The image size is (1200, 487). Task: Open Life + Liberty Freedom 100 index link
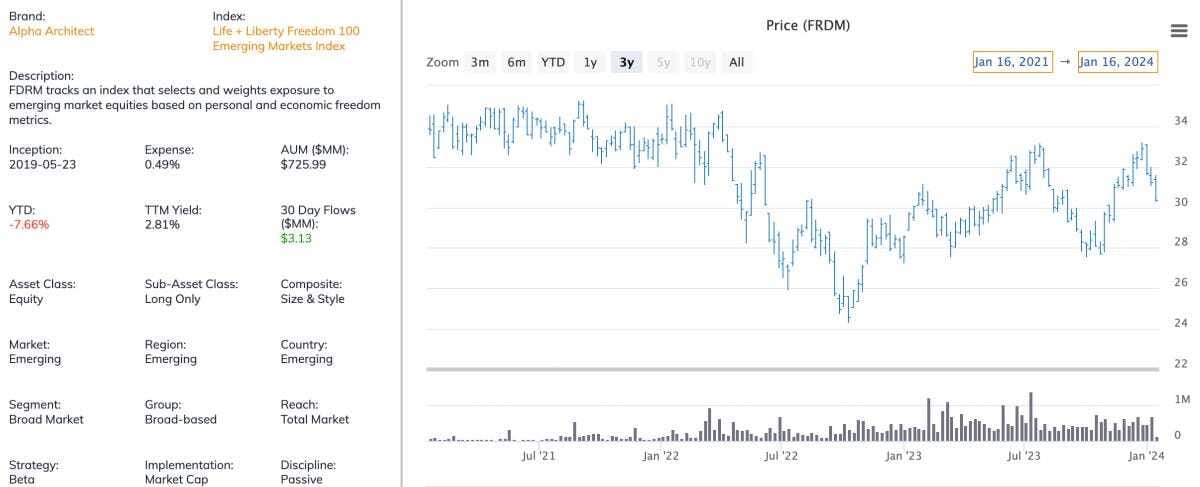tap(279, 38)
